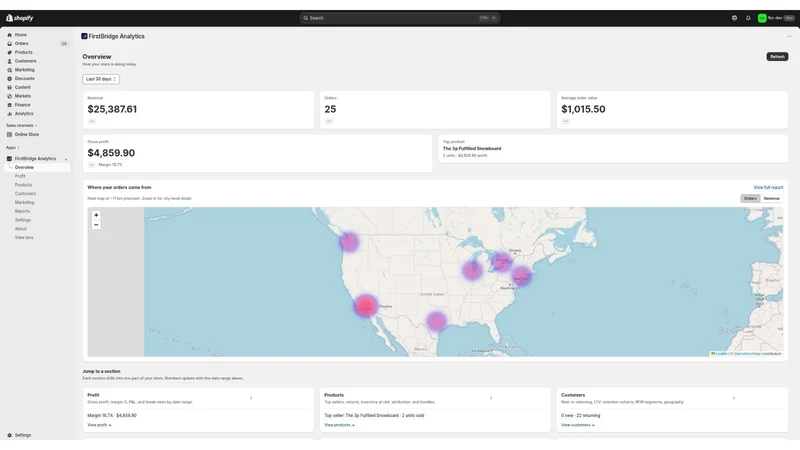Click the Southern California heat spot

[x=365, y=306]
